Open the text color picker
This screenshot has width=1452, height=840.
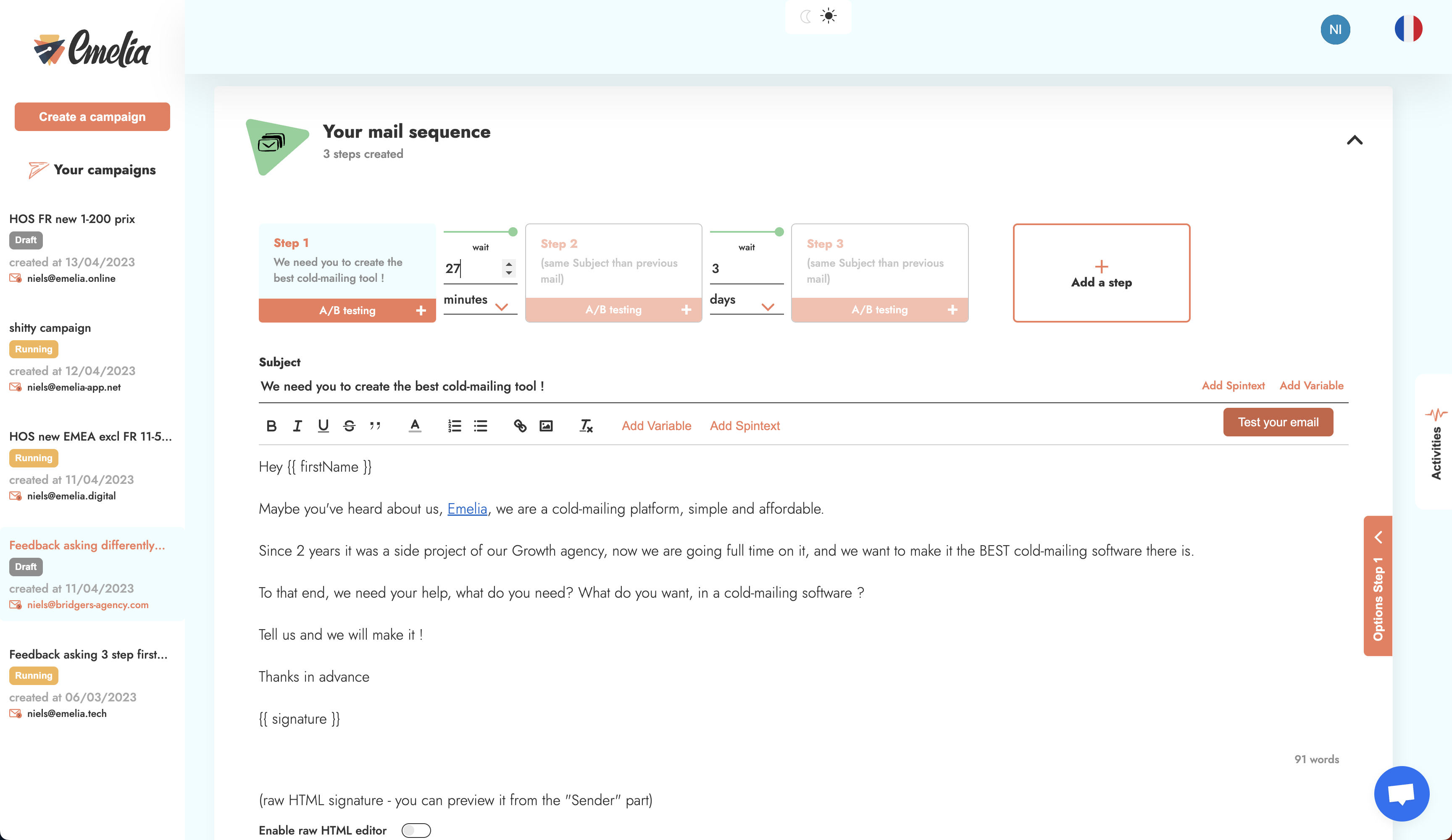414,426
